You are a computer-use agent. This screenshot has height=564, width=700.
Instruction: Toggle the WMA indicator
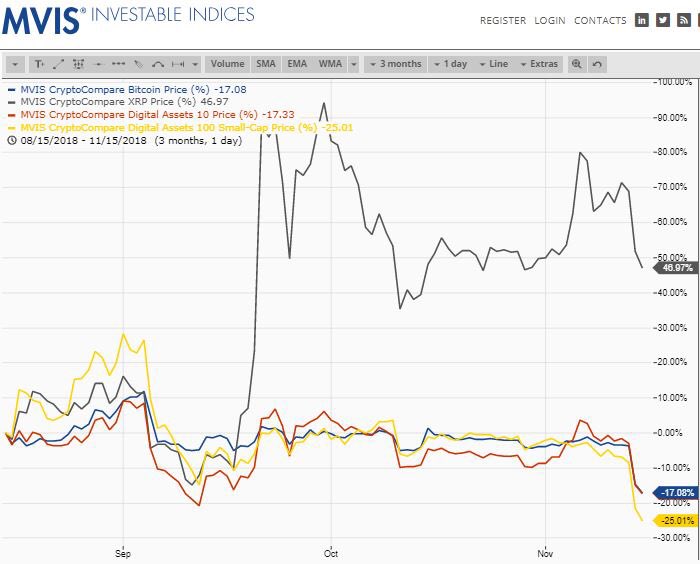click(x=330, y=64)
